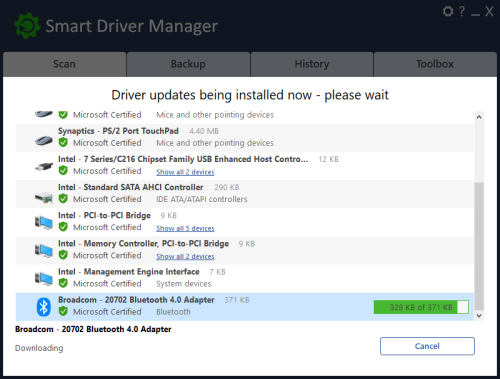Select Intel - Memory Controller, PCI-to-PCI Bridge title
The height and width of the screenshot is (379, 500).
pyautogui.click(x=143, y=243)
